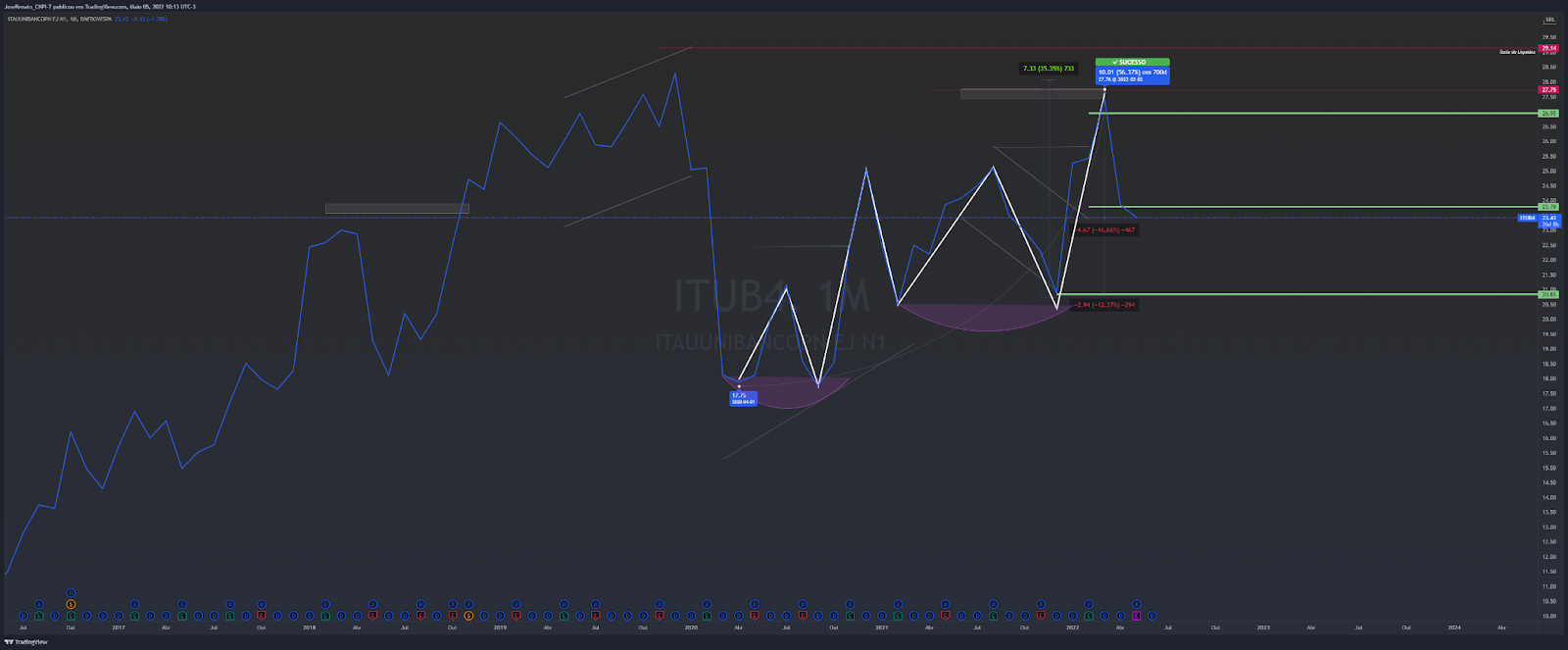Click the publication header by JoseRenato_CNPI-T
The image size is (1568, 650).
pos(100,6)
